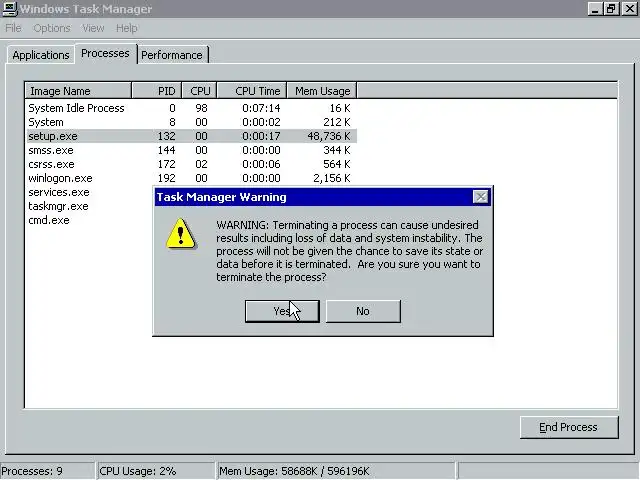Image resolution: width=640 pixels, height=480 pixels.
Task: Click the Mem Usage status bar entry
Action: click(336, 471)
